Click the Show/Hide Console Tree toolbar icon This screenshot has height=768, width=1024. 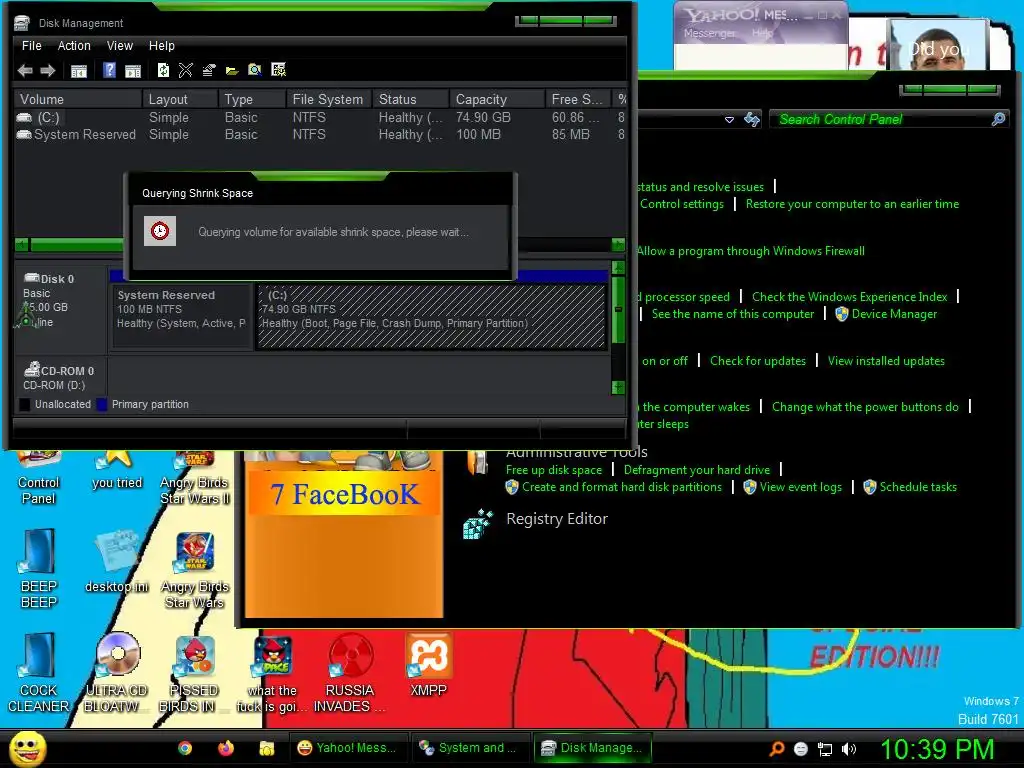pyautogui.click(x=78, y=71)
